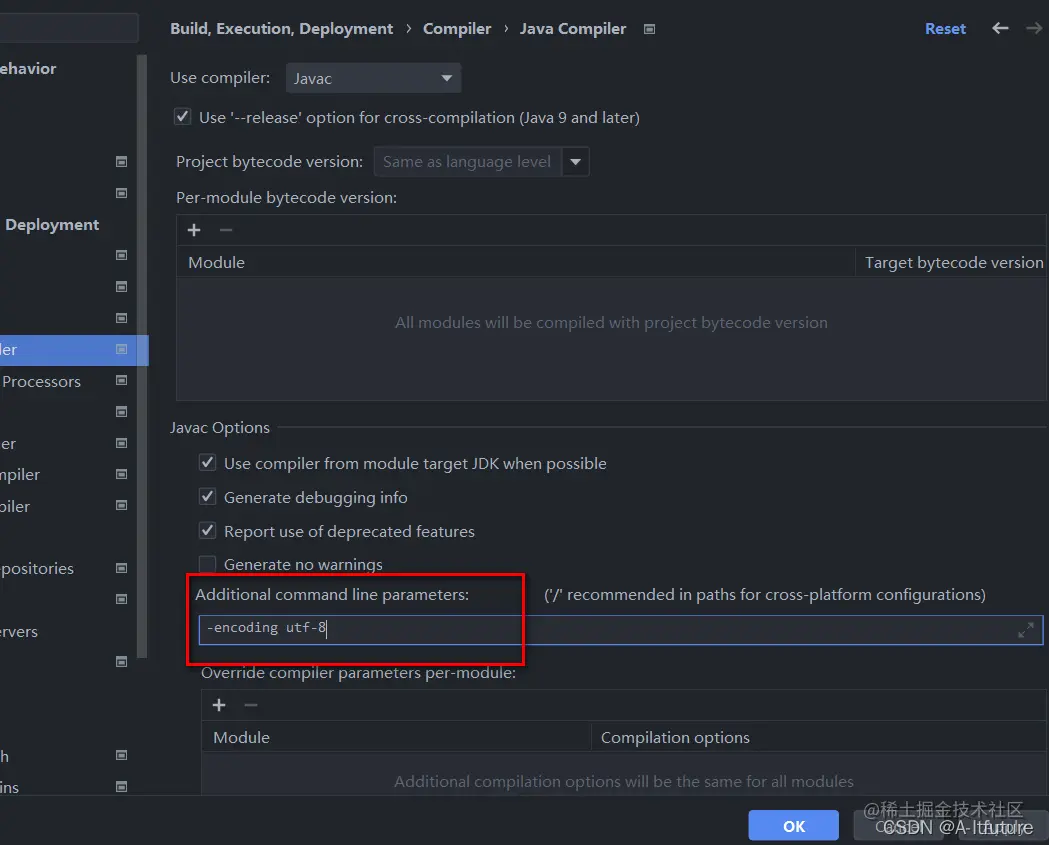Image resolution: width=1049 pixels, height=845 pixels.
Task: Toggle Use compiler from module target JDK
Action: click(x=207, y=462)
